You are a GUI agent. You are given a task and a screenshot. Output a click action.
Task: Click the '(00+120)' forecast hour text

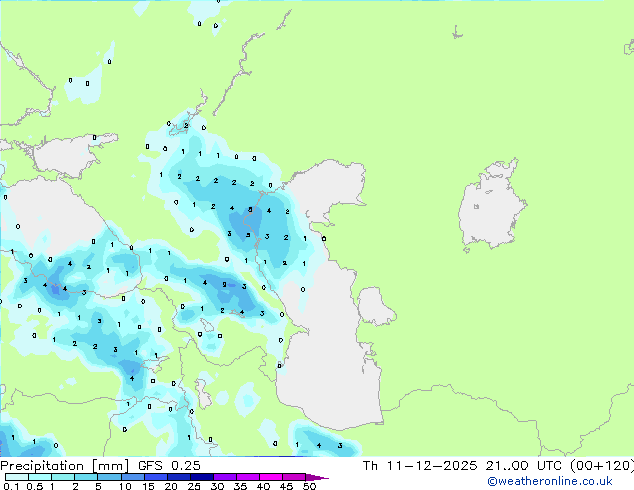tap(602, 466)
